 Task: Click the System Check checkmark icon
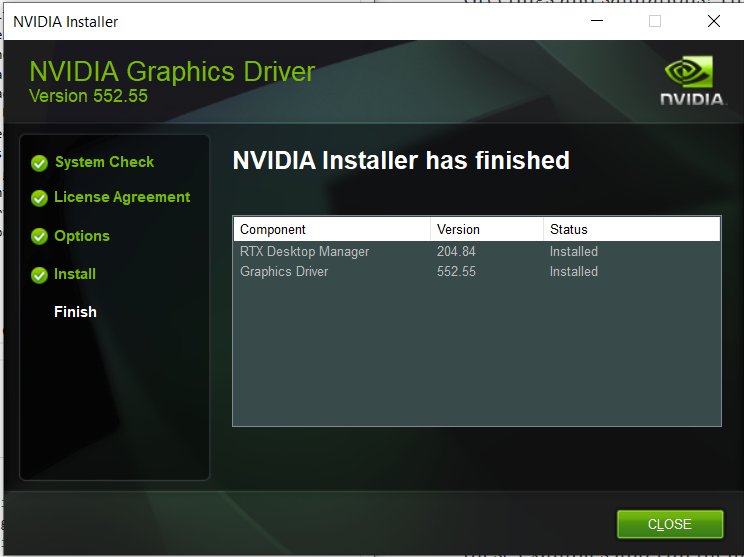click(39, 163)
